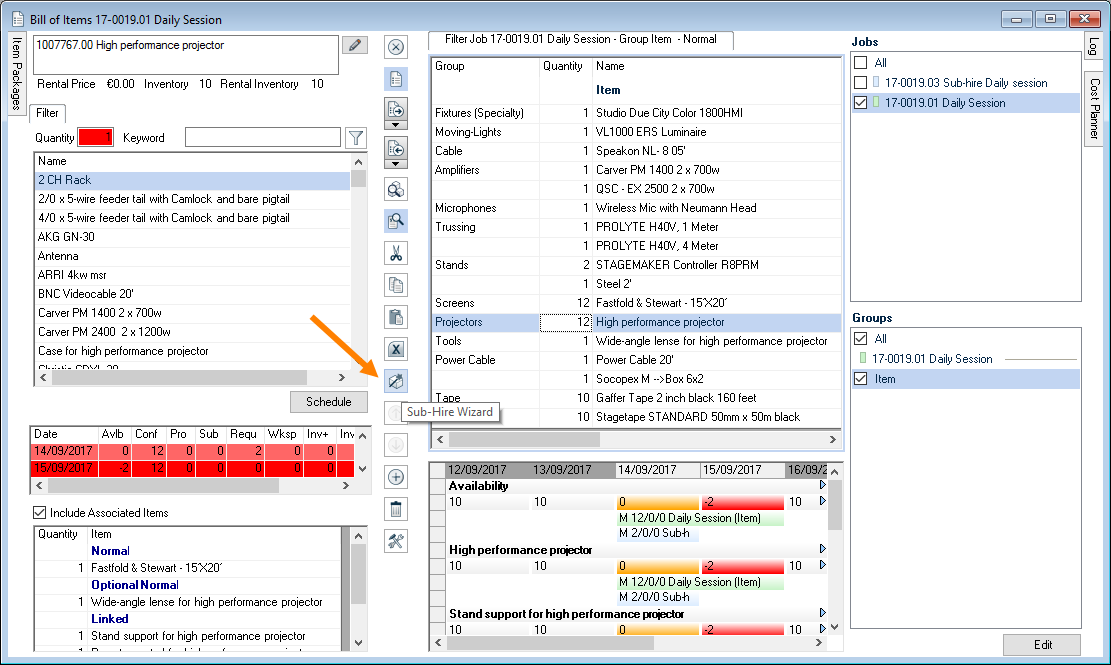Click the tools wrench settings icon

coord(396,541)
